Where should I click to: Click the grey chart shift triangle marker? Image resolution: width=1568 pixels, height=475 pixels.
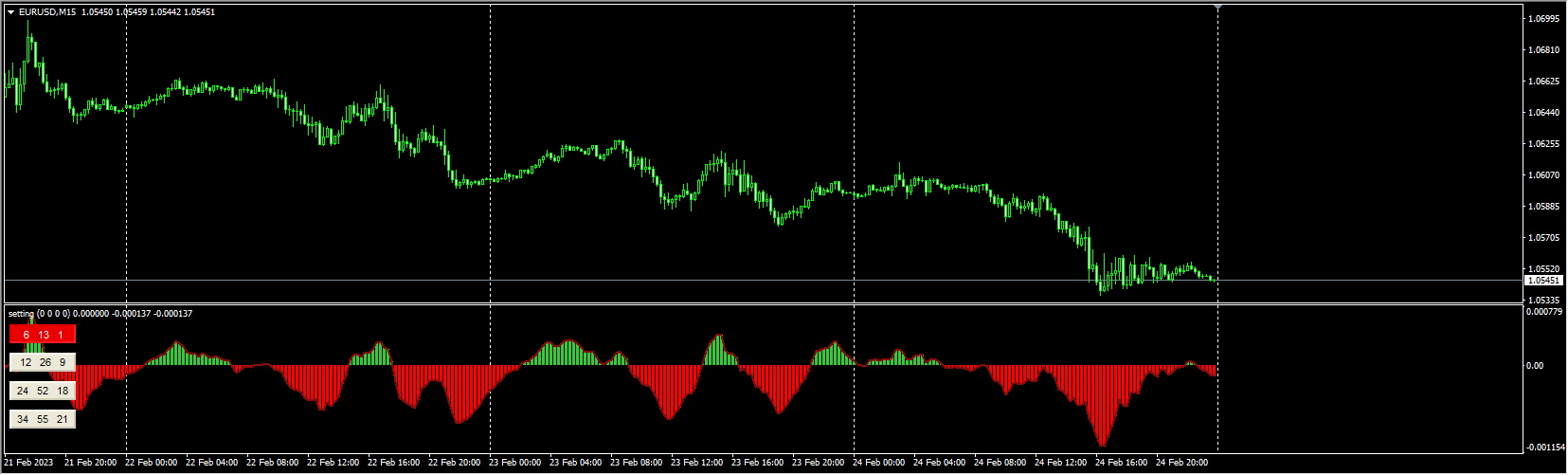(1217, 7)
